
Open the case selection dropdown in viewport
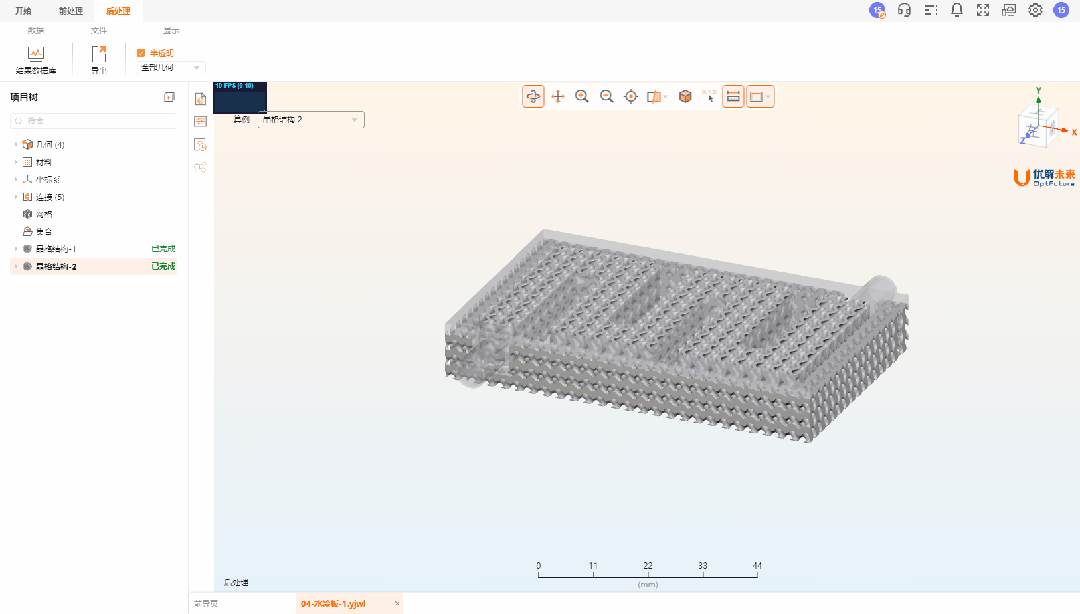point(311,120)
